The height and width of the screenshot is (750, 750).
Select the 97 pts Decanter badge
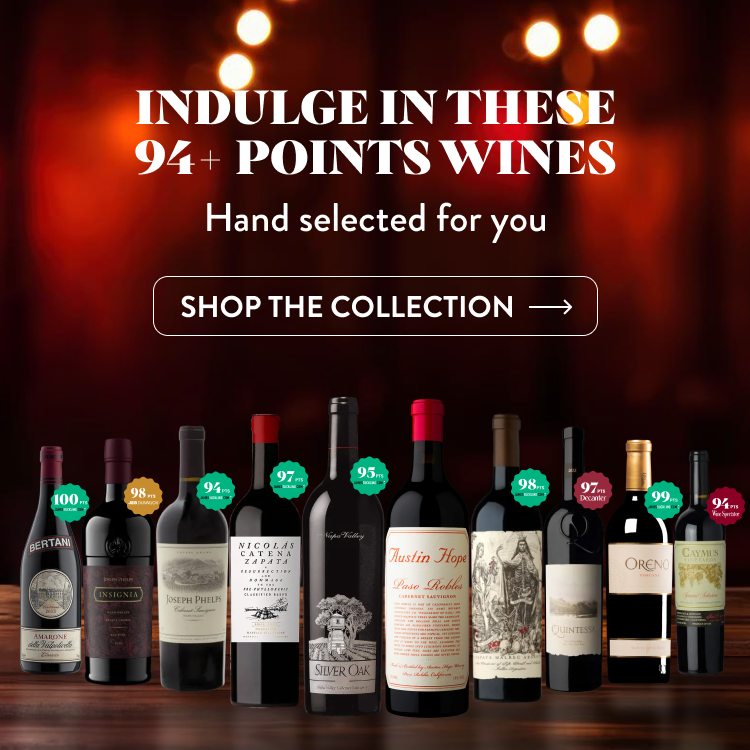tap(593, 490)
